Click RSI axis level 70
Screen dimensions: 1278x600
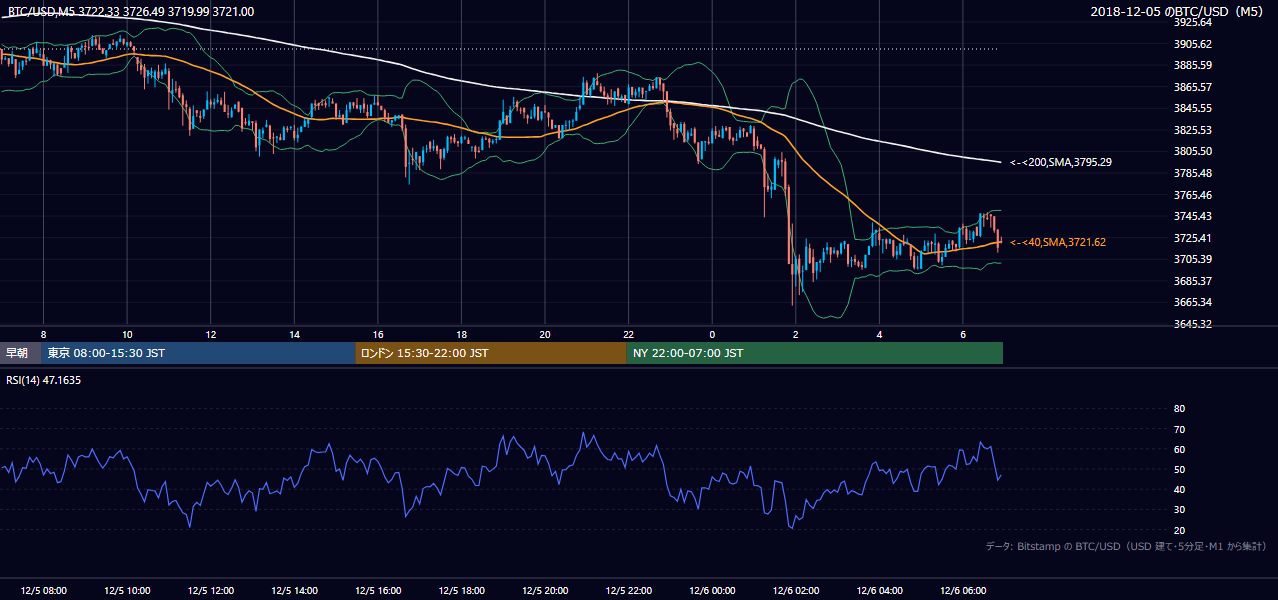click(1179, 429)
